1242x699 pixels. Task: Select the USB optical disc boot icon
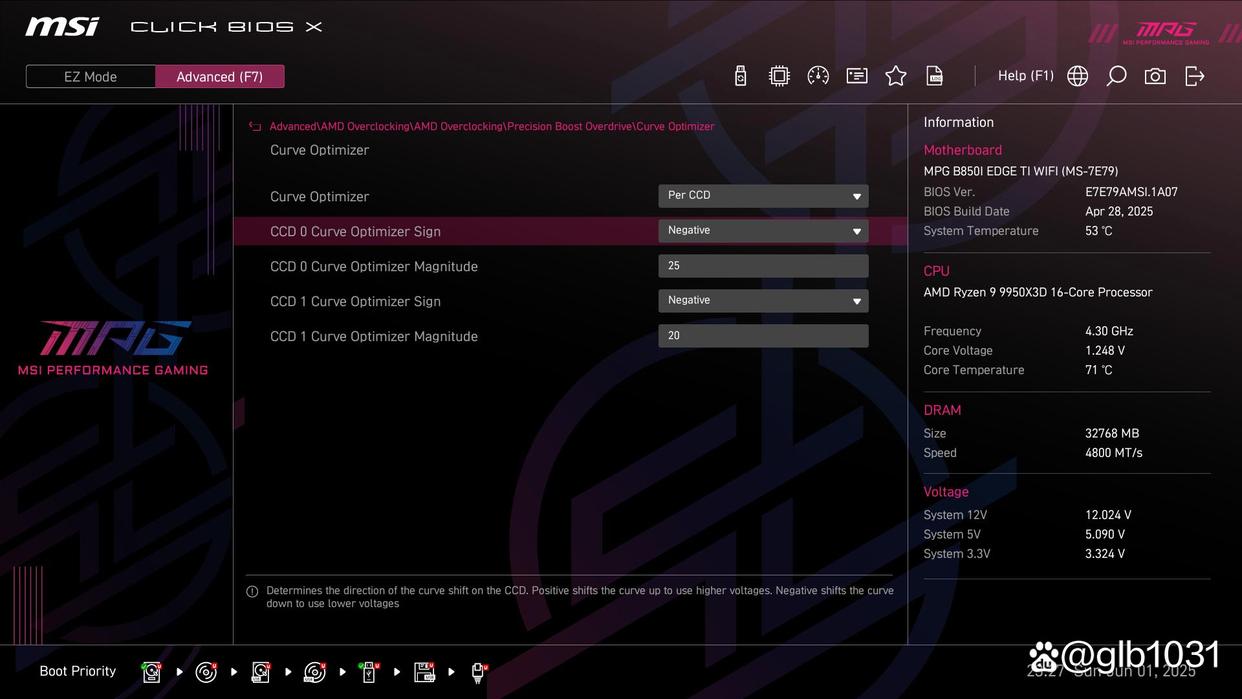click(314, 672)
